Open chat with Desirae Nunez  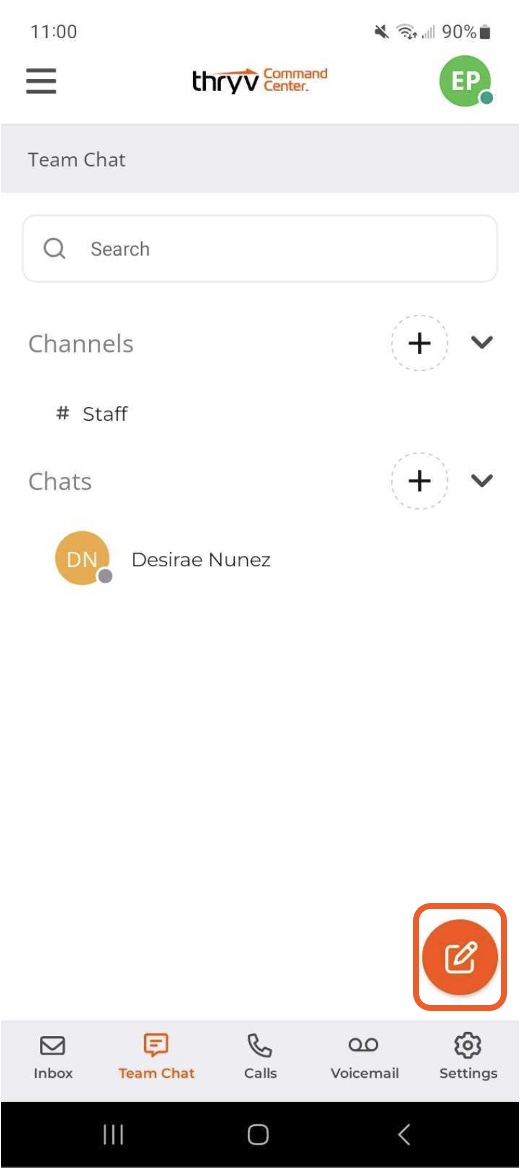[x=260, y=559]
